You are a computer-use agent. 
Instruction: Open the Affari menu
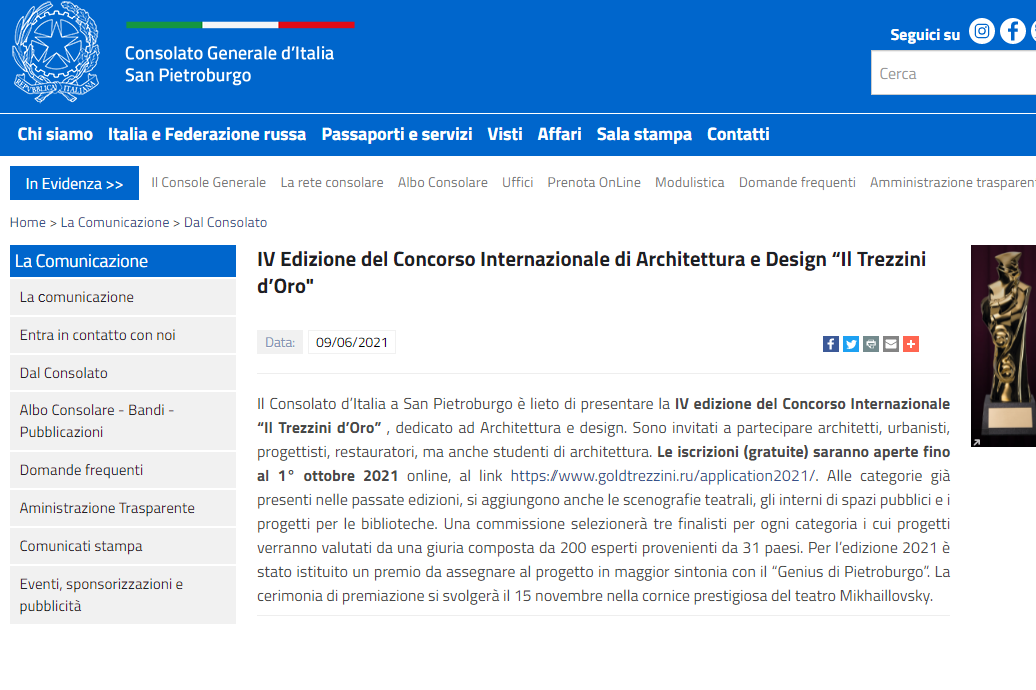click(x=559, y=134)
